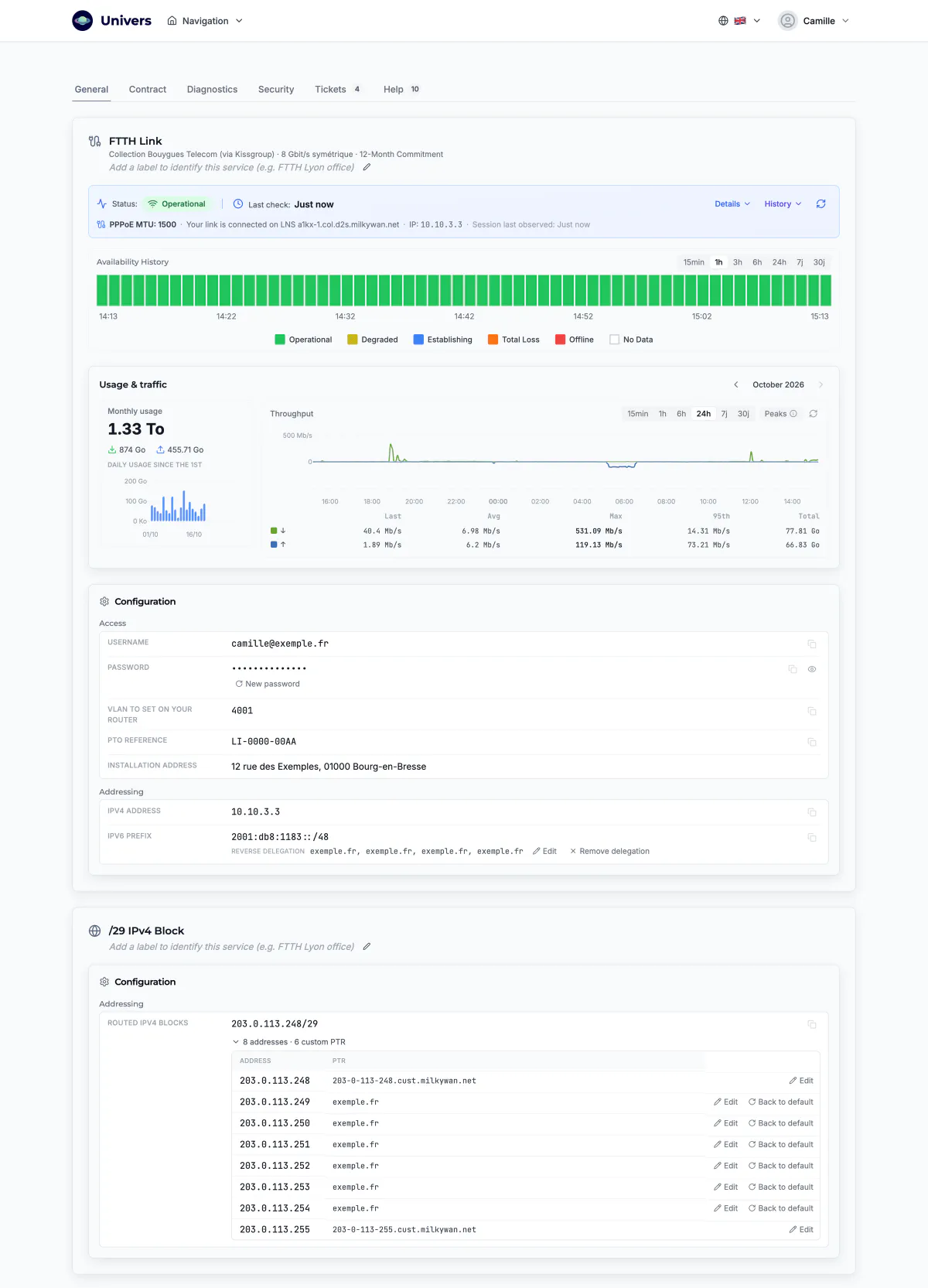This screenshot has height=1288, width=928.
Task: Edit PTR for 203.0.113.255
Action: (801, 1229)
